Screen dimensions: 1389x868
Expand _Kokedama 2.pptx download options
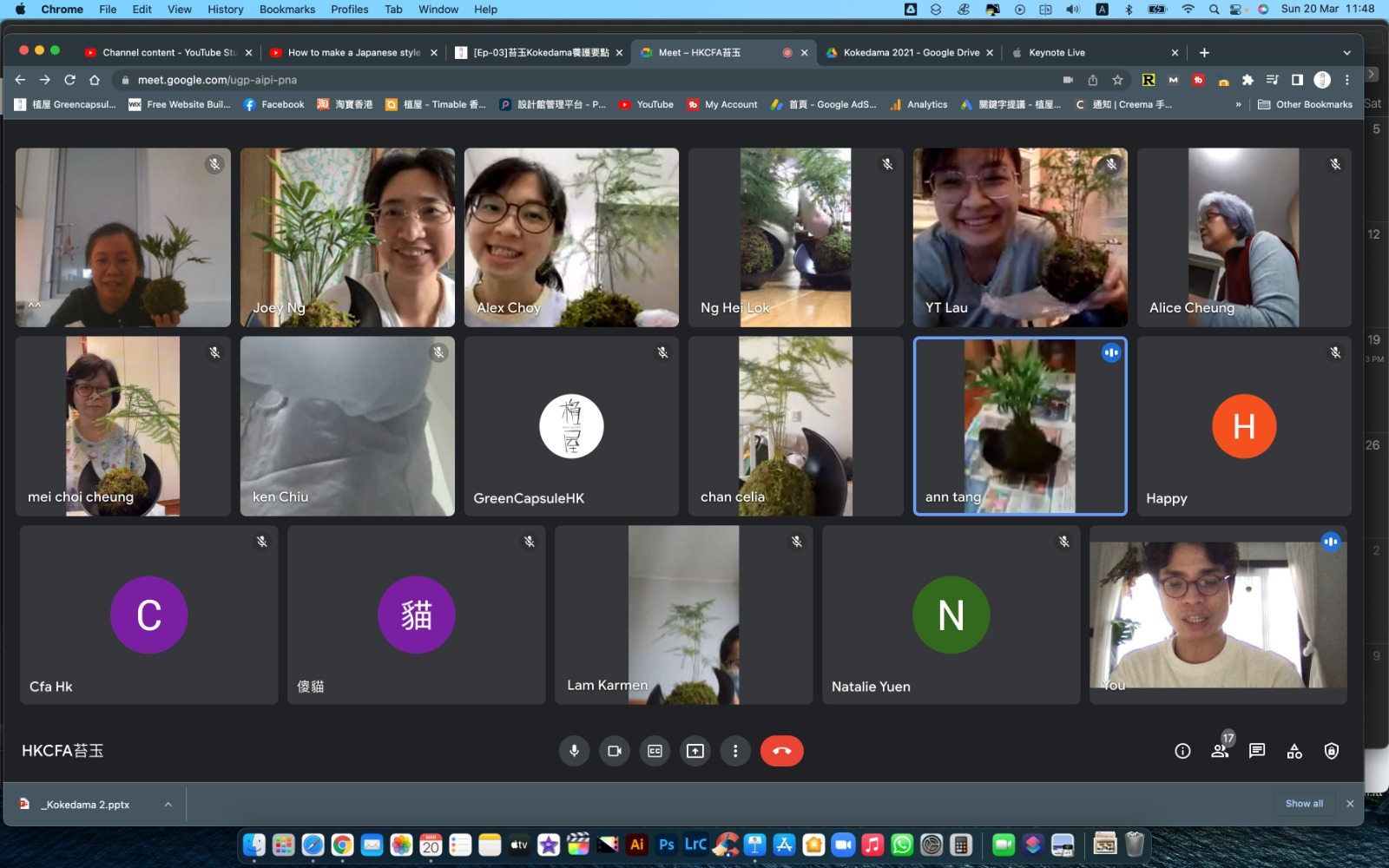[x=168, y=805]
